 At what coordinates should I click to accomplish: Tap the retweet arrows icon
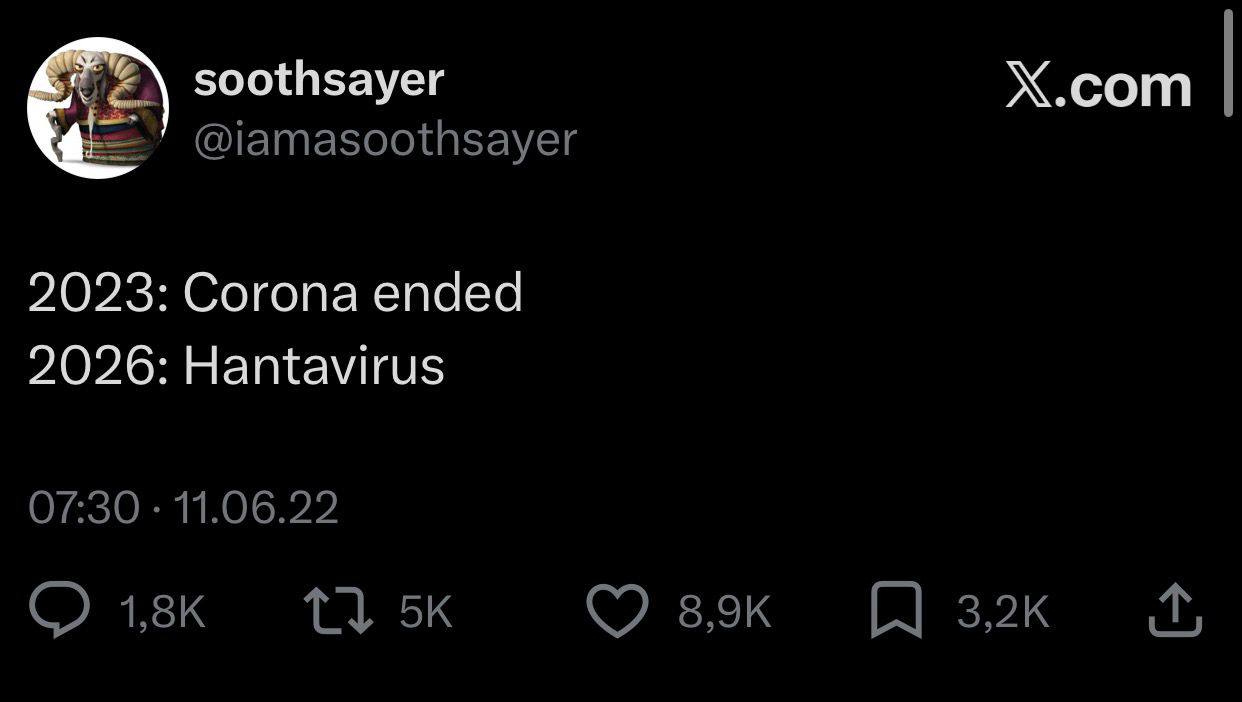[x=339, y=611]
